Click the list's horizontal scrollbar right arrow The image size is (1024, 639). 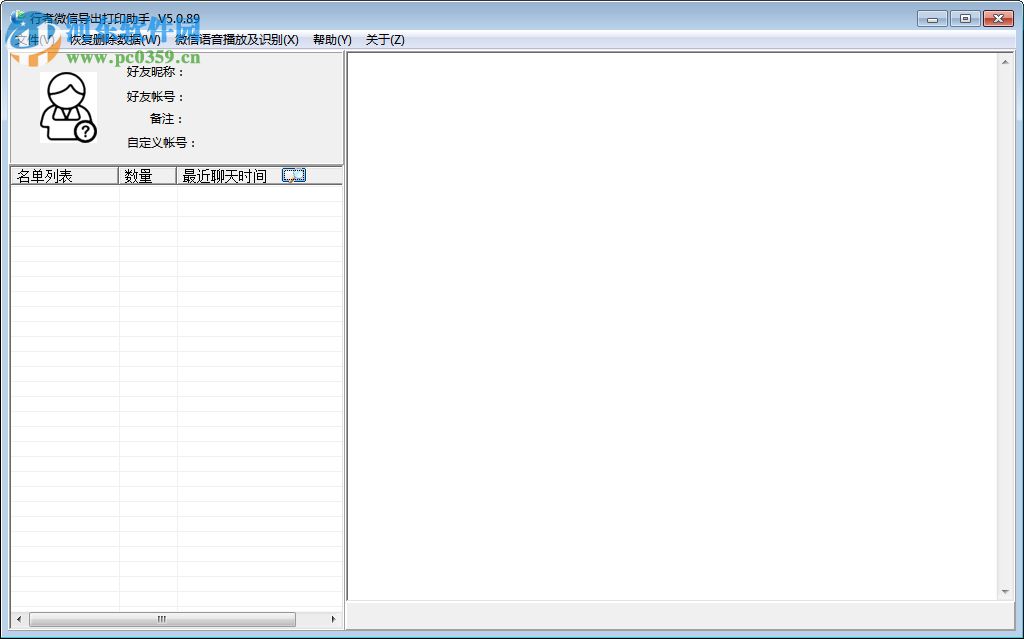(334, 619)
